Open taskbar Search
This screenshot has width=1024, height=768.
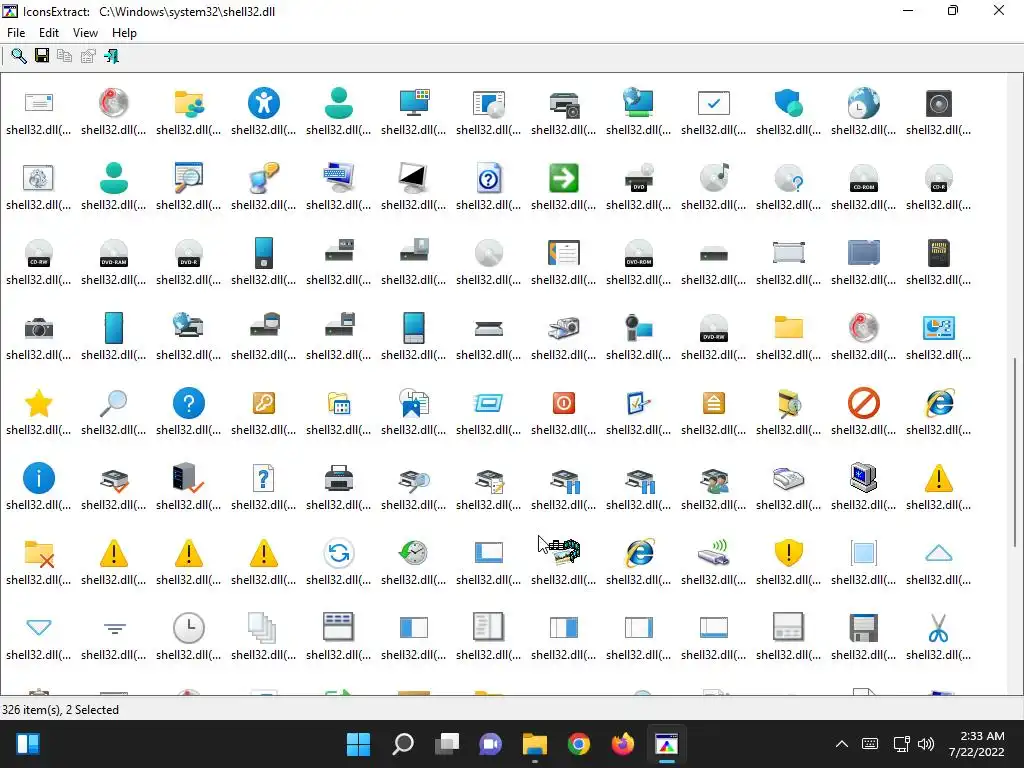[x=402, y=744]
